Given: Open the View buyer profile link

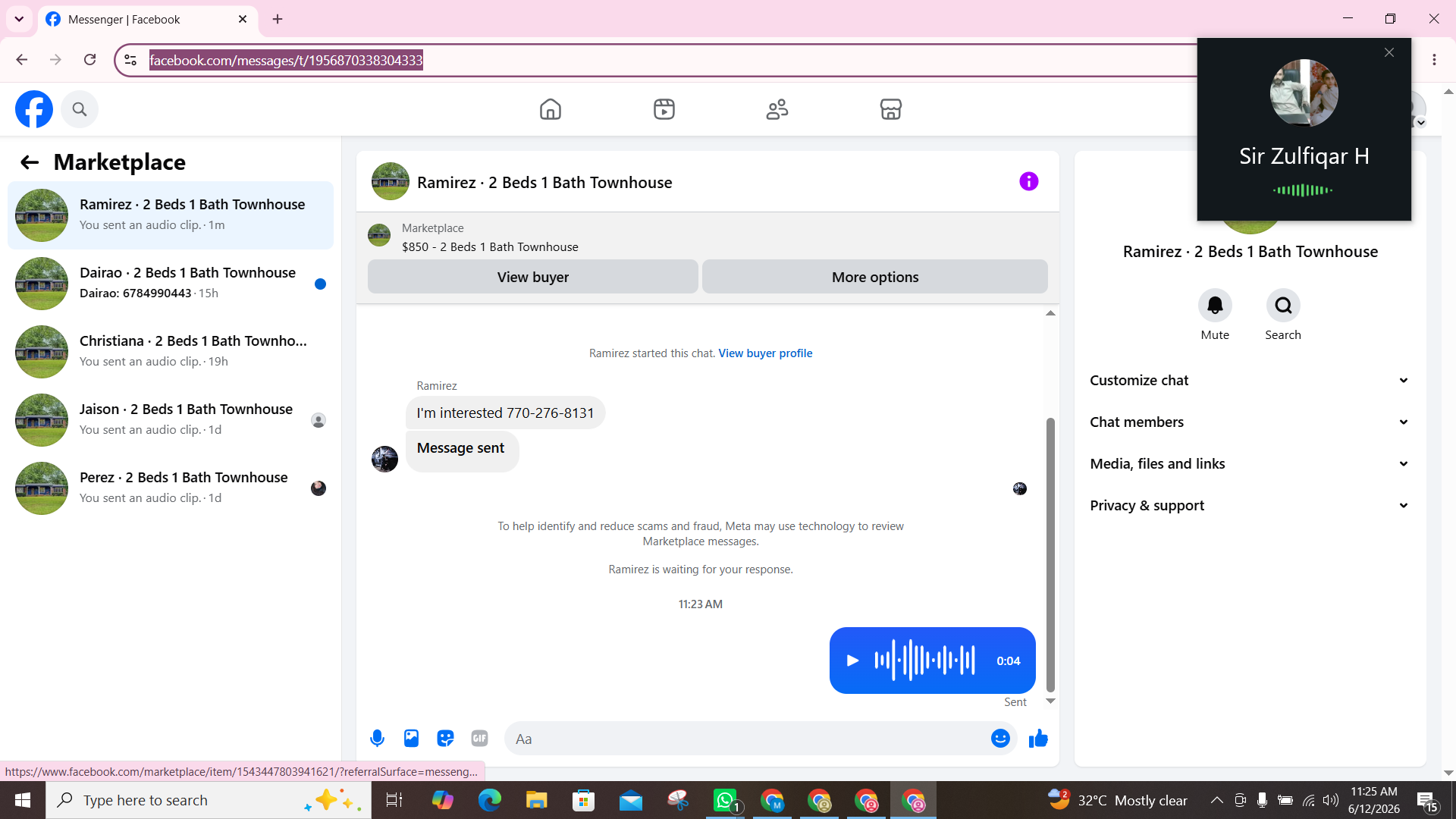Looking at the screenshot, I should (x=765, y=353).
